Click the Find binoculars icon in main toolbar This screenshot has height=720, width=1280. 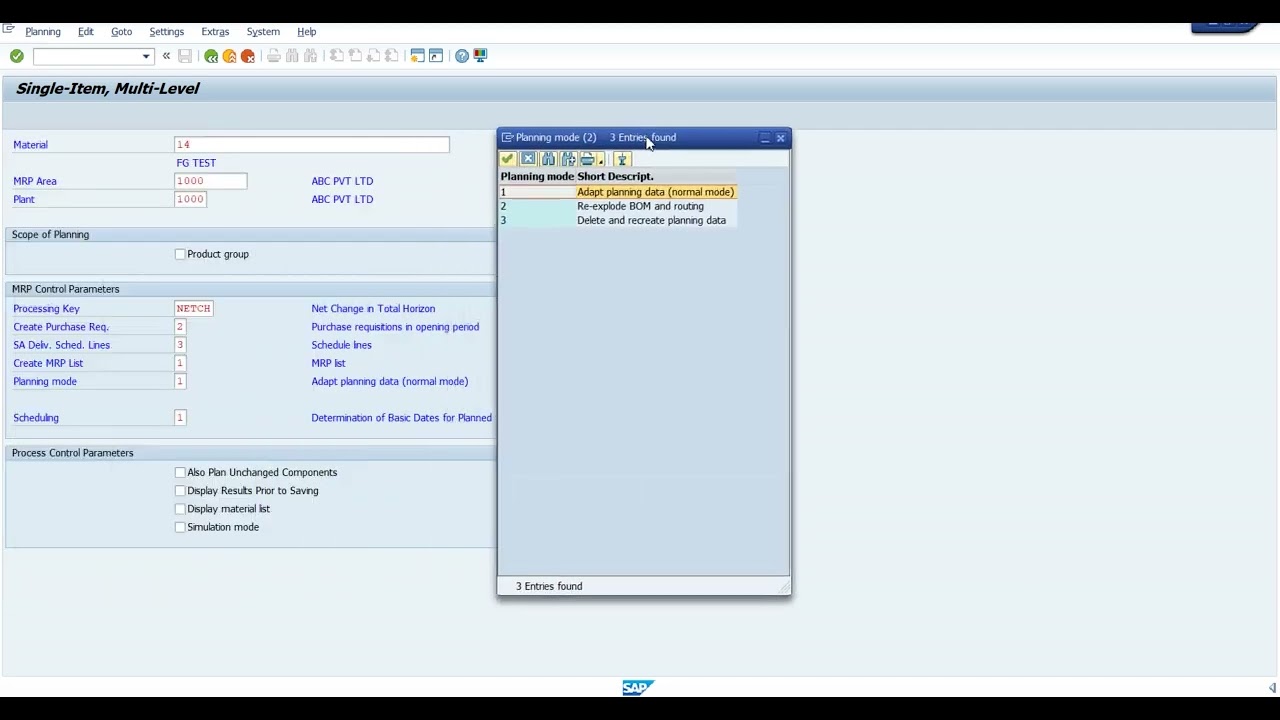pyautogui.click(x=292, y=56)
